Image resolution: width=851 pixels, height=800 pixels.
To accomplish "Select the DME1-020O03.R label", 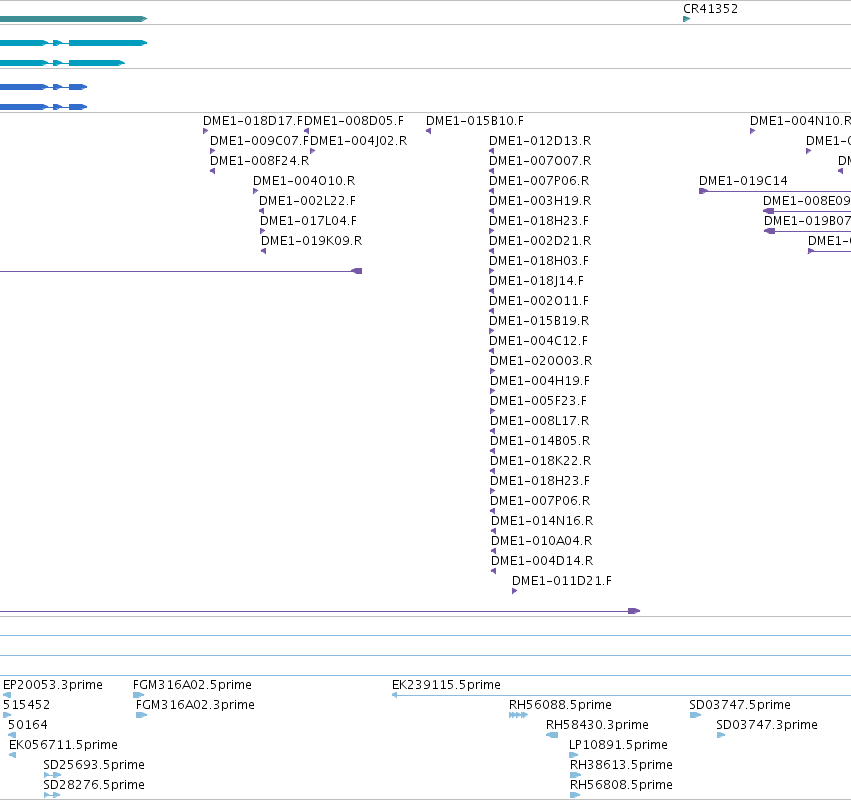I will (541, 361).
